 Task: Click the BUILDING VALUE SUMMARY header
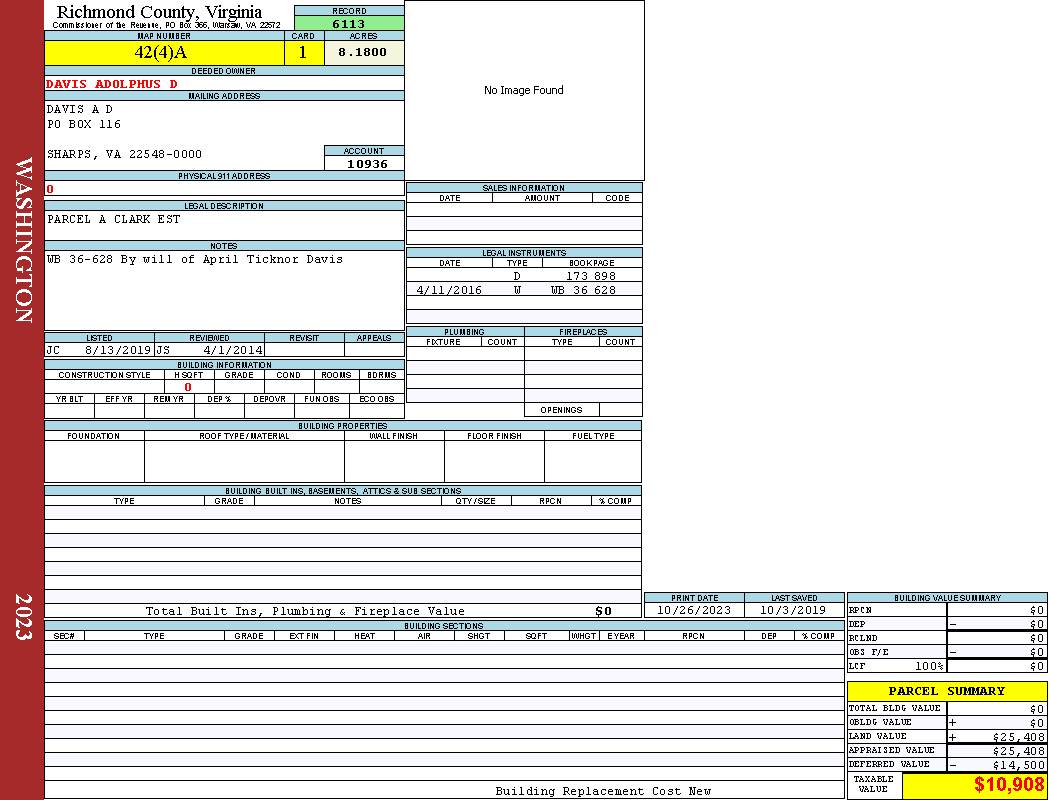point(947,597)
